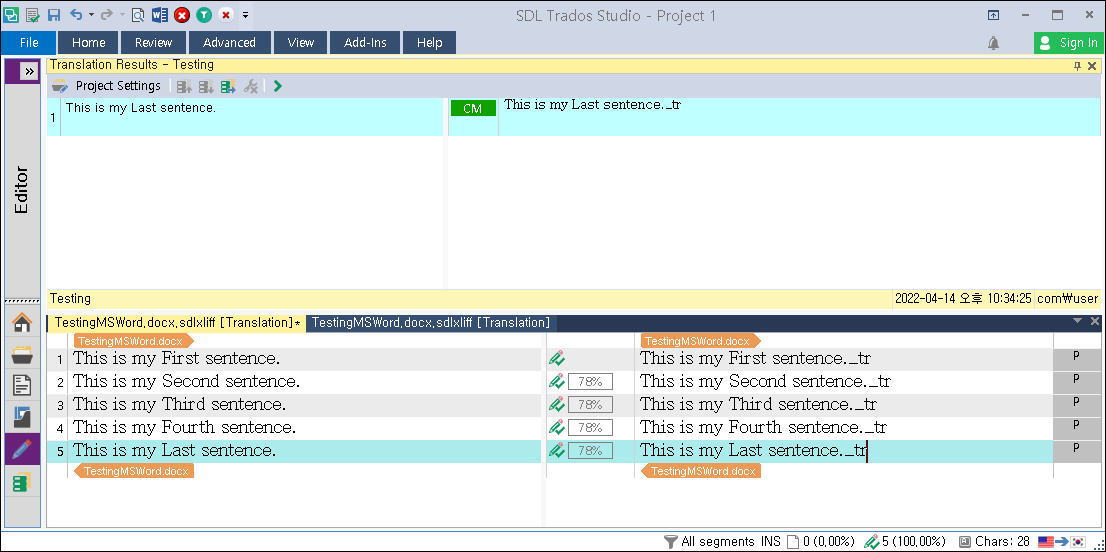Click select next match icon in Translation Results
1106x552 pixels.
pyautogui.click(x=206, y=86)
